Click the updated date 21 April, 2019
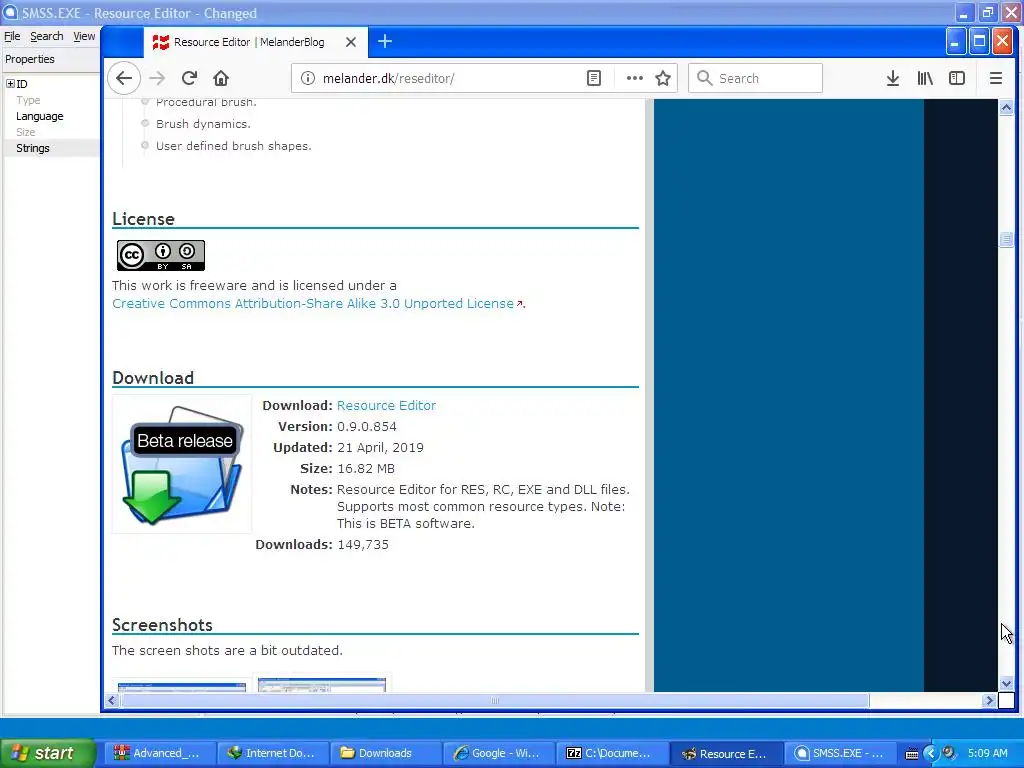The width and height of the screenshot is (1024, 768). click(x=380, y=448)
